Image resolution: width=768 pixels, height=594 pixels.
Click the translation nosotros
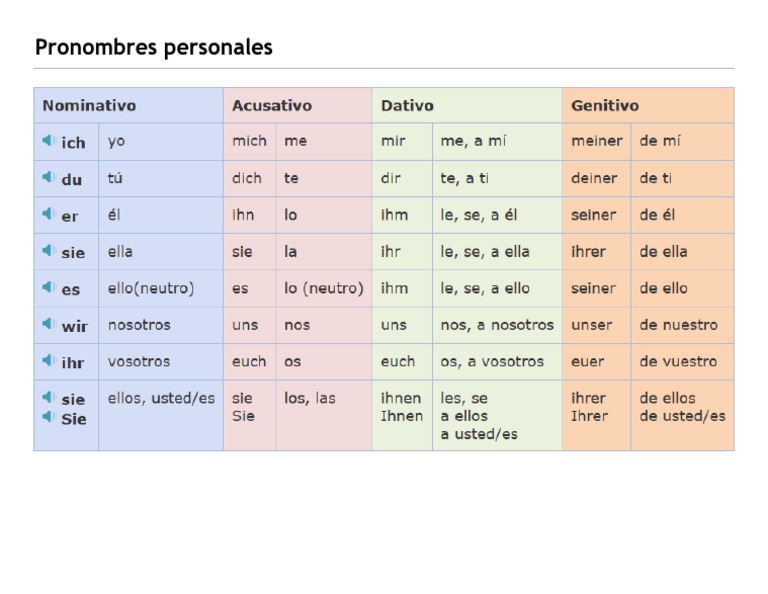pyautogui.click(x=139, y=325)
